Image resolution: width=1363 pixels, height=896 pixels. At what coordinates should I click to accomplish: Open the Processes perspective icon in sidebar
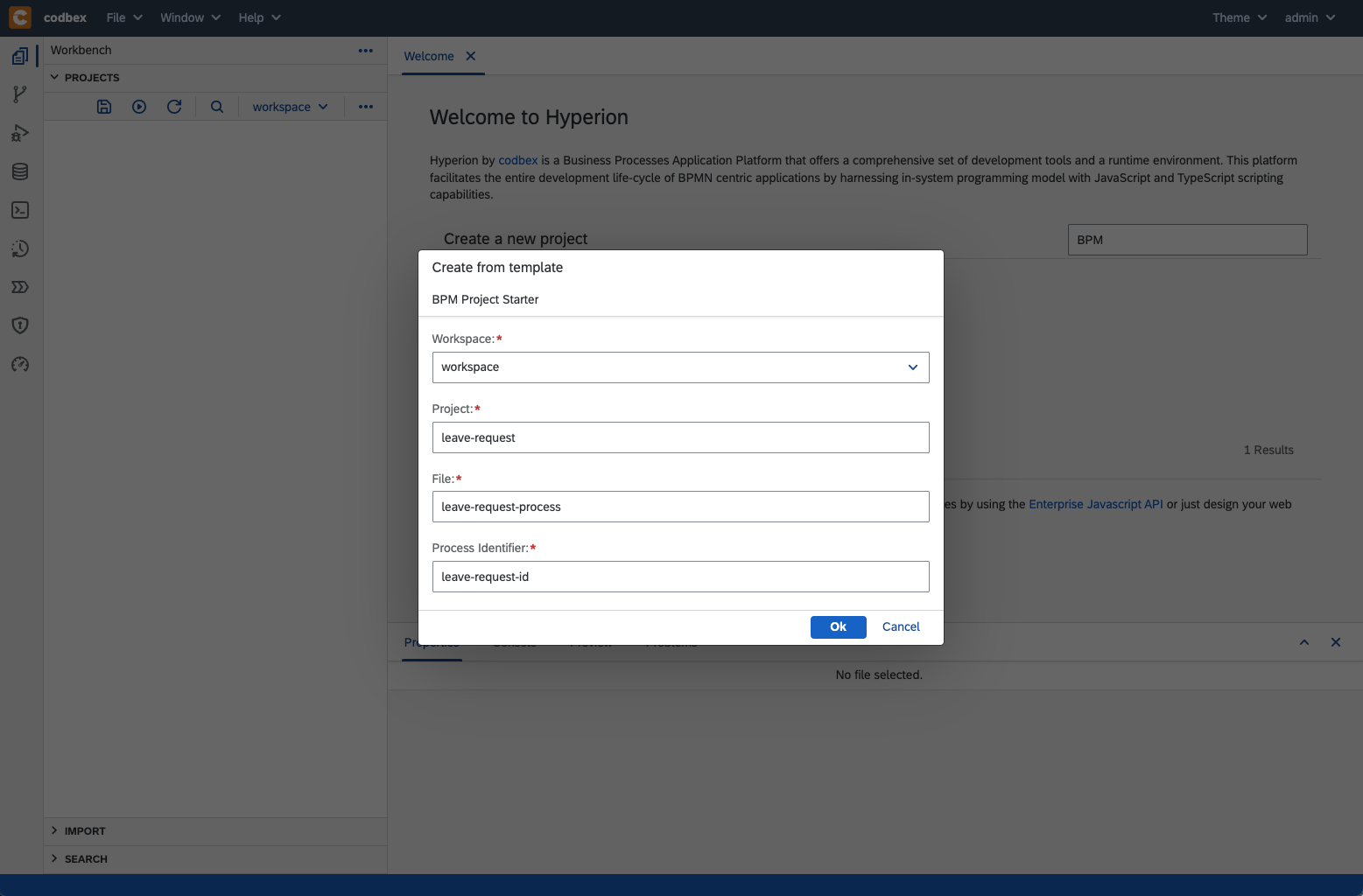click(20, 287)
